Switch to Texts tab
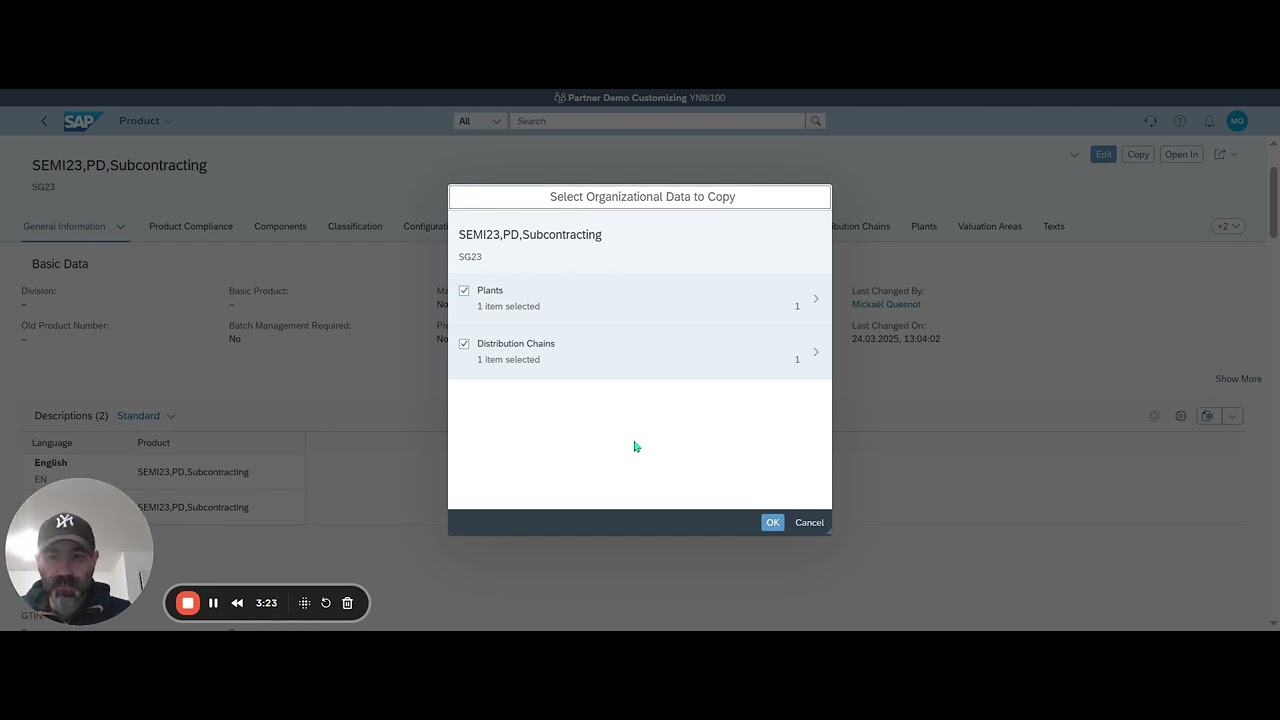1280x720 pixels. point(1054,227)
